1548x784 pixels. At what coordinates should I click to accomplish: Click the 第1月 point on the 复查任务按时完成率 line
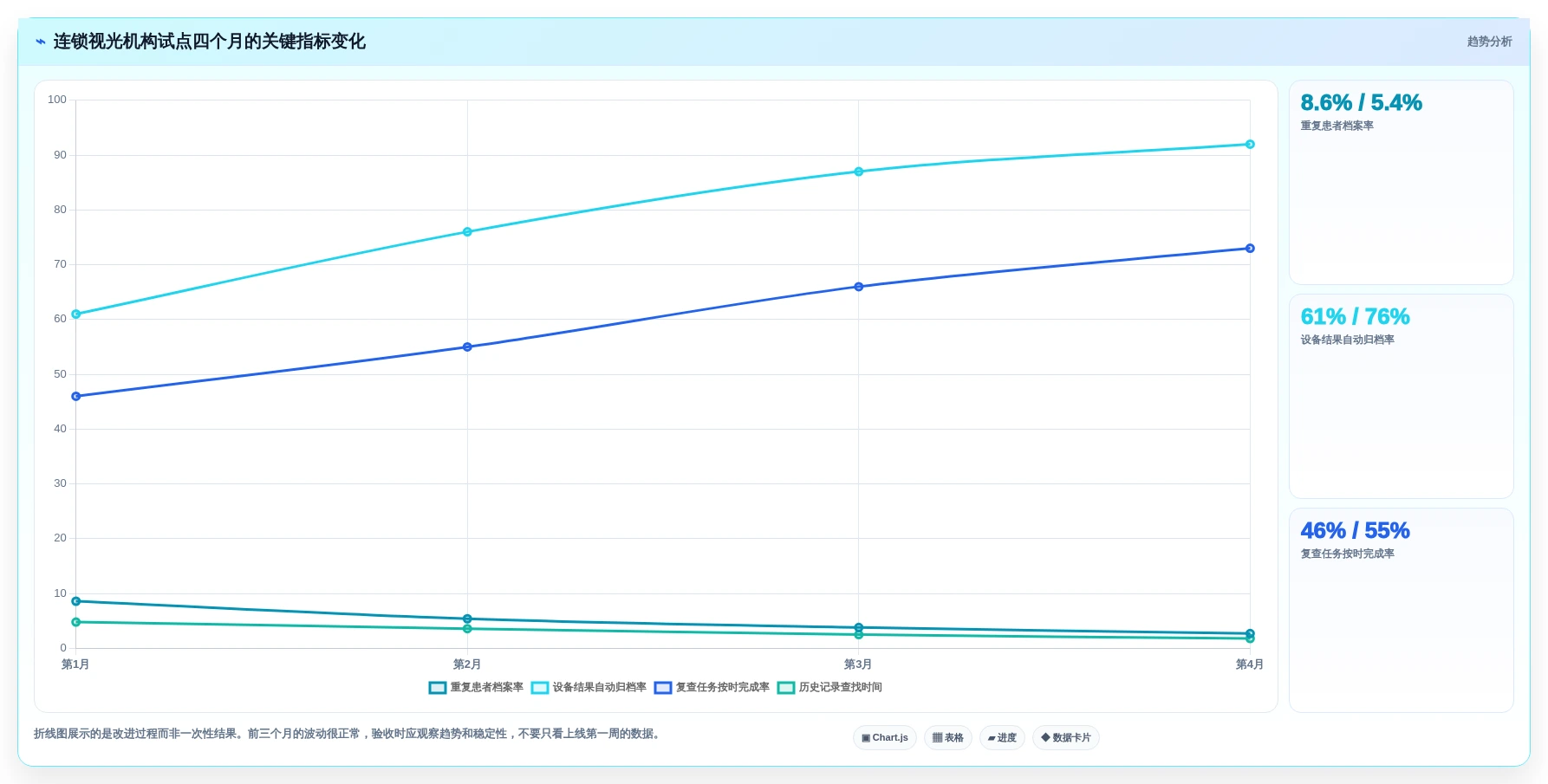tap(76, 397)
